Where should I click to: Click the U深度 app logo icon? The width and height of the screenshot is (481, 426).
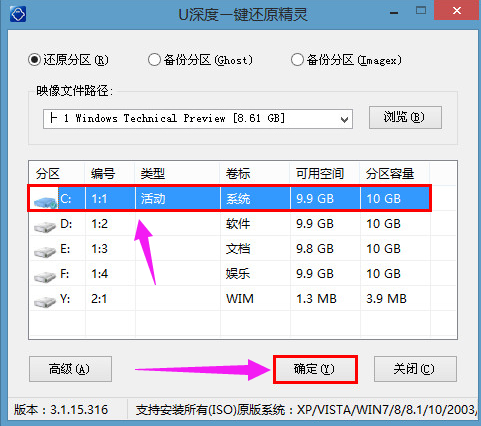(x=18, y=14)
